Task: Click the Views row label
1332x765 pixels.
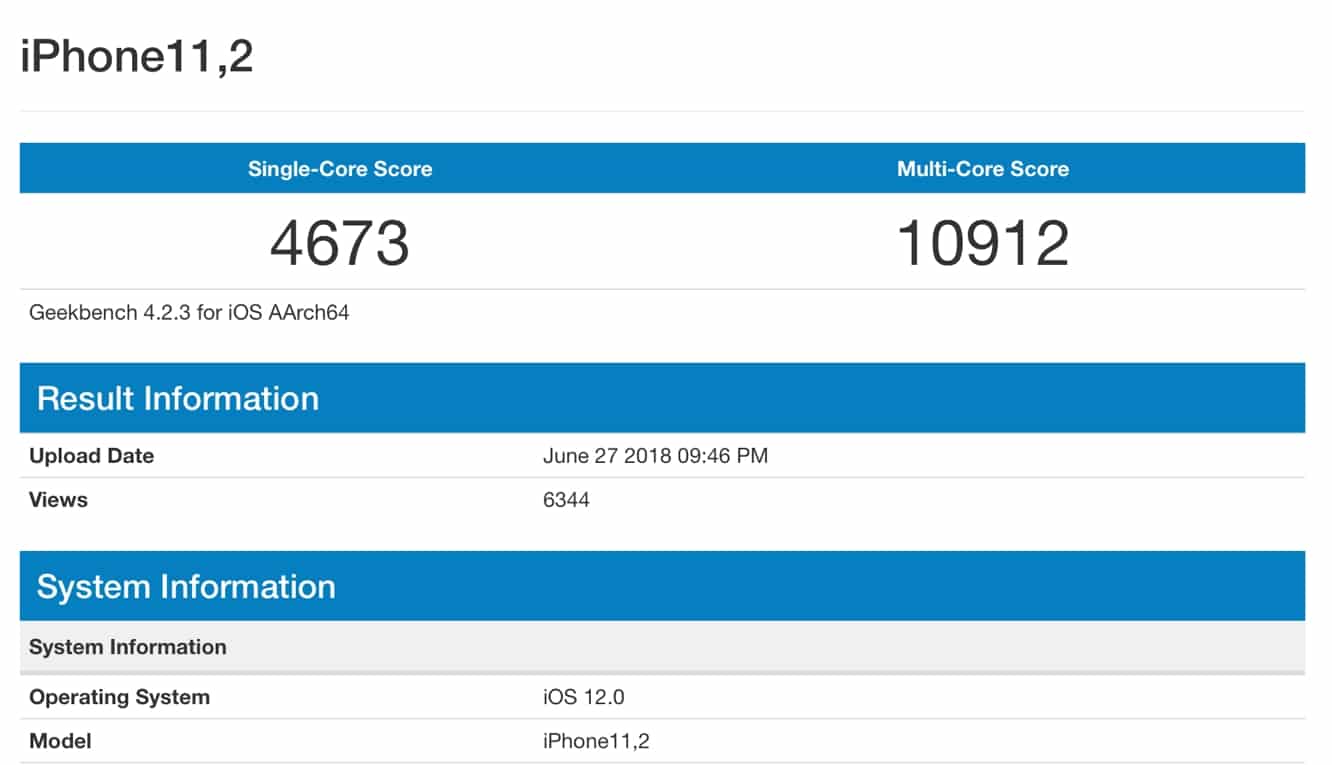Action: click(58, 500)
